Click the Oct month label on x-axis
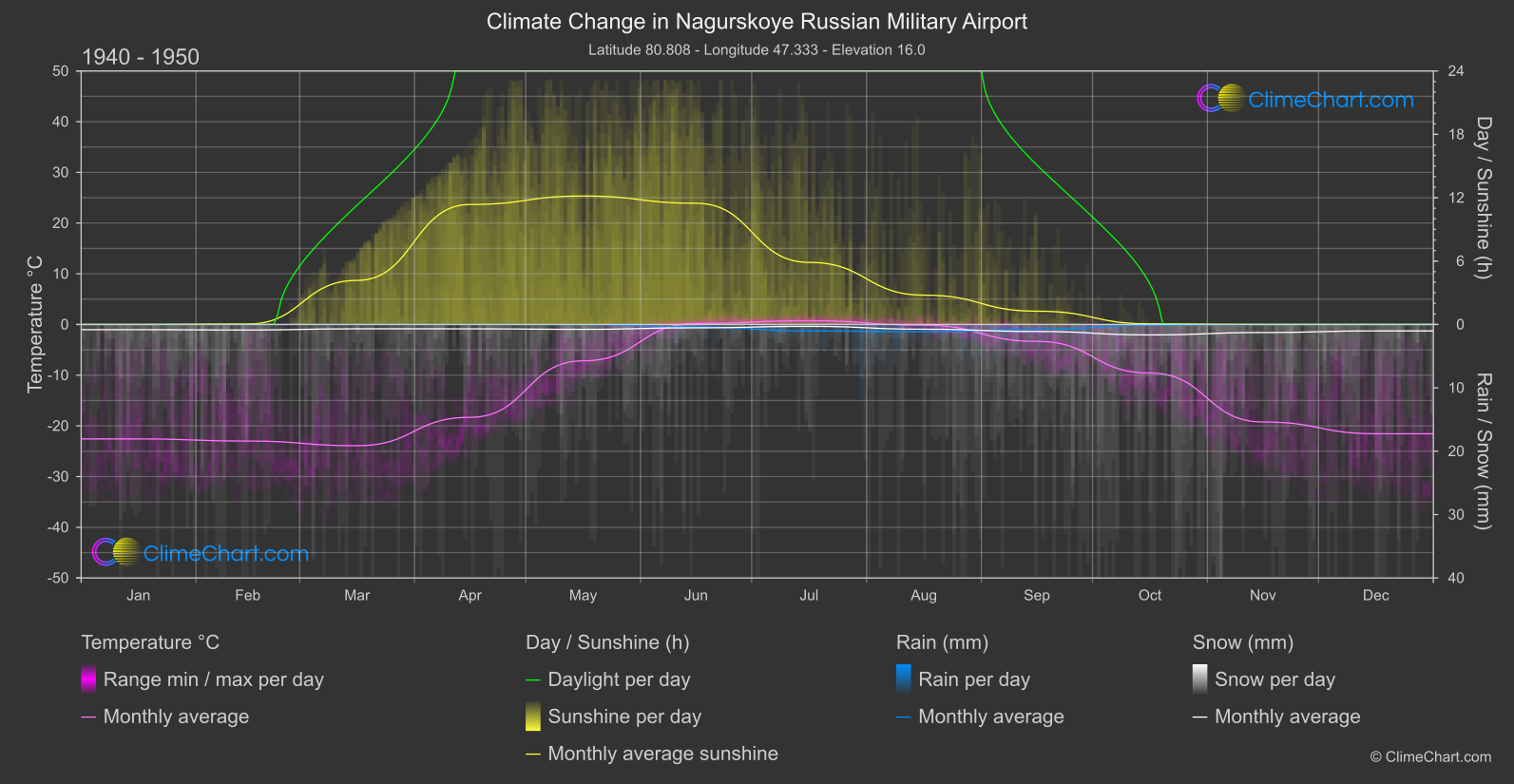 click(x=1150, y=595)
